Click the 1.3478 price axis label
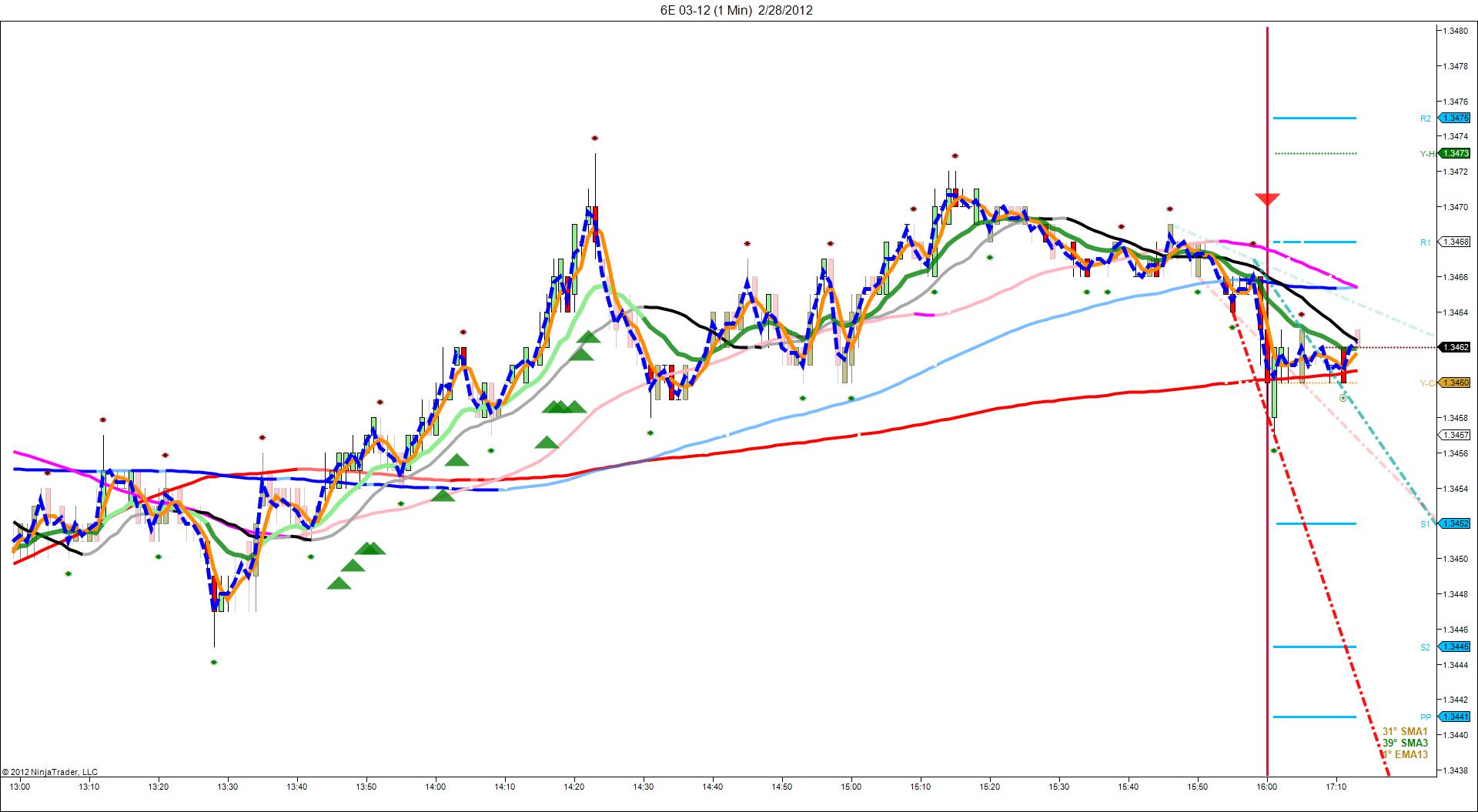1478x812 pixels. click(x=1455, y=66)
